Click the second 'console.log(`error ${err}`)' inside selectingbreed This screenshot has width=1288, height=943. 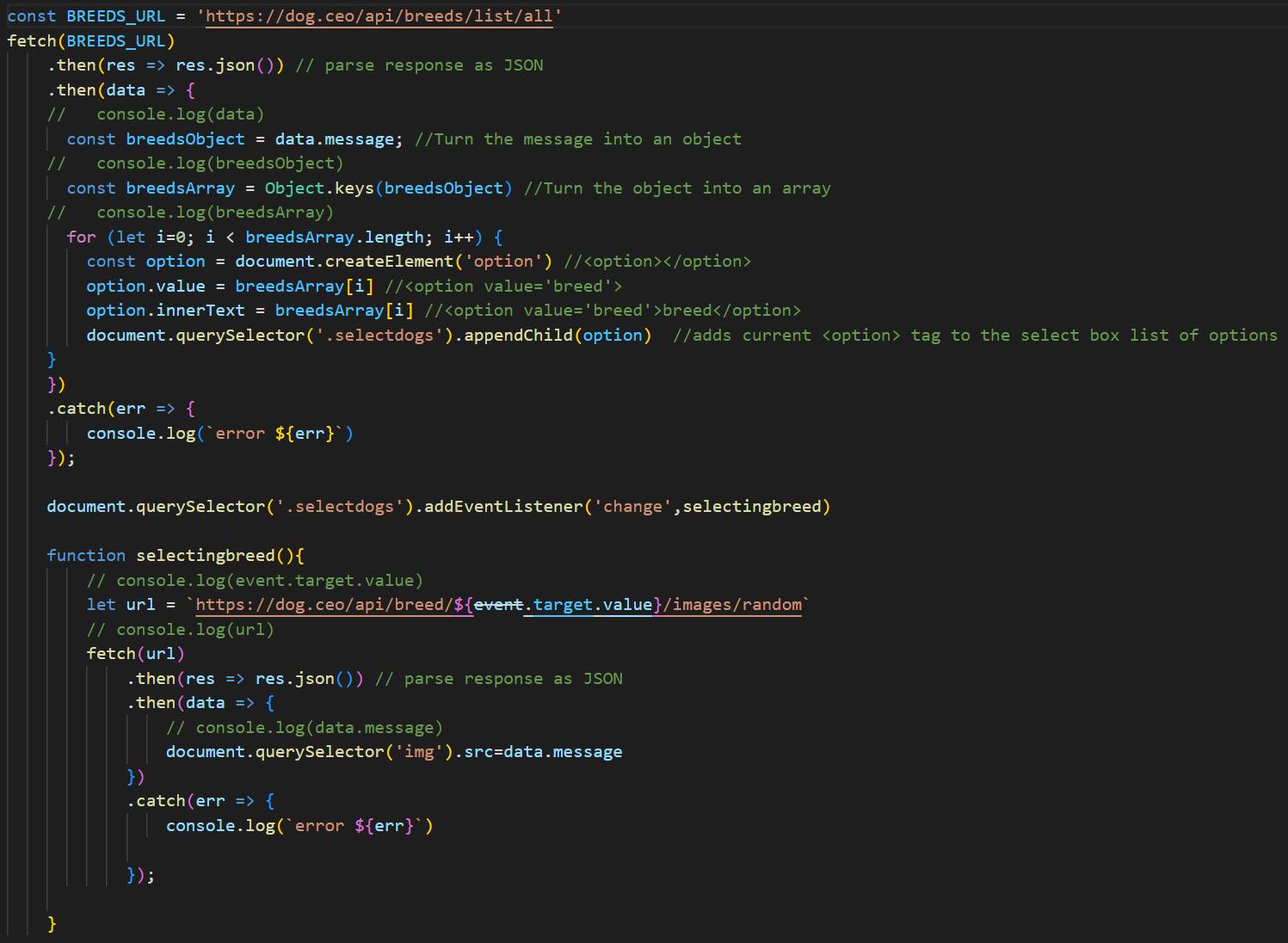[299, 826]
